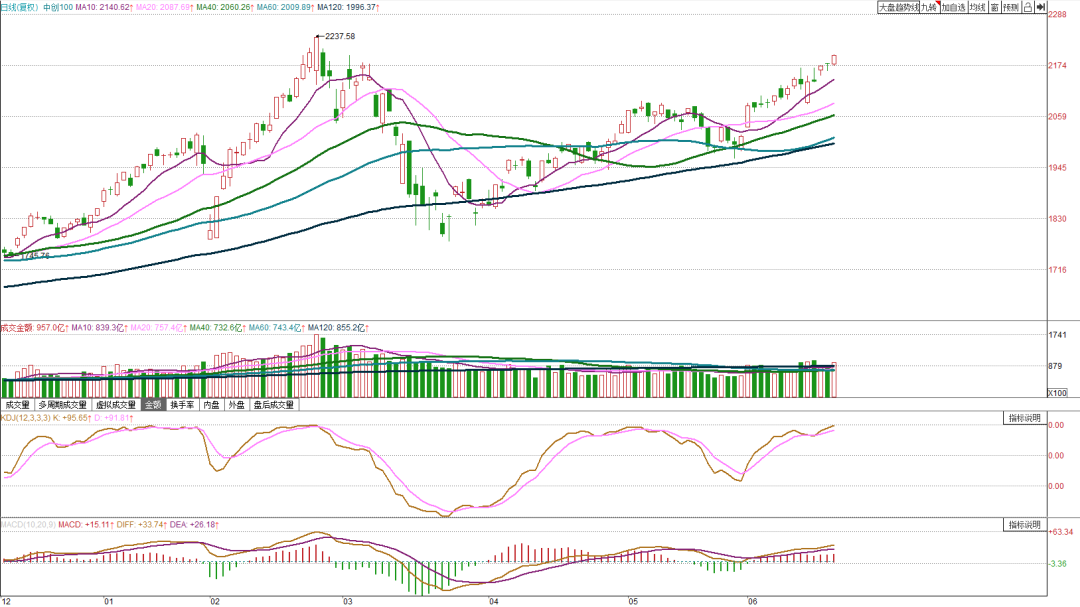Screen dimensions: 1080x607
Task: Click the 日线(复权) period label
Action: click(x=20, y=7)
